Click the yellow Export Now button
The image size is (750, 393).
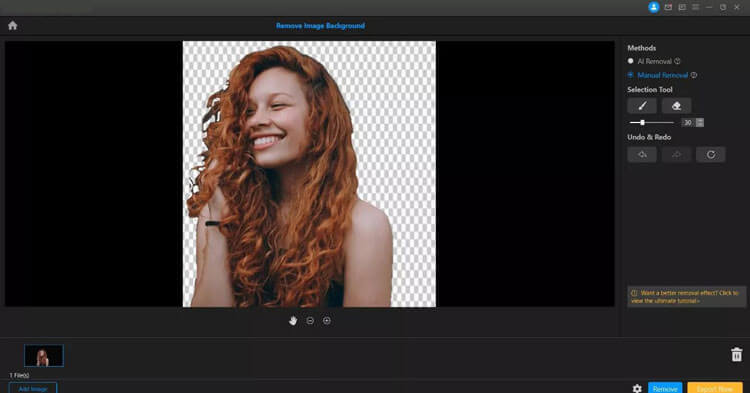715,388
